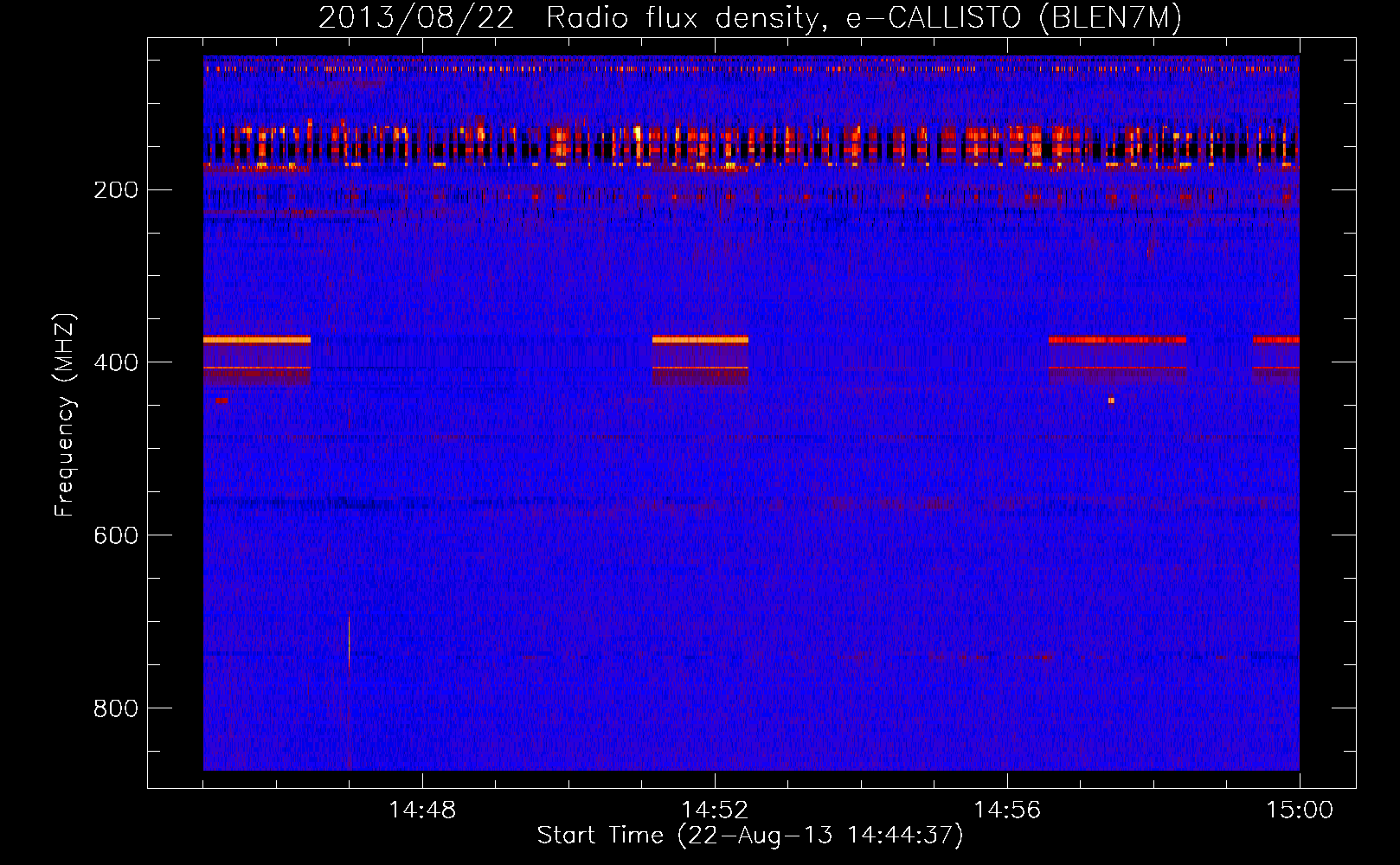Click the frequency tick label 800
1400x865 pixels.
pos(116,708)
